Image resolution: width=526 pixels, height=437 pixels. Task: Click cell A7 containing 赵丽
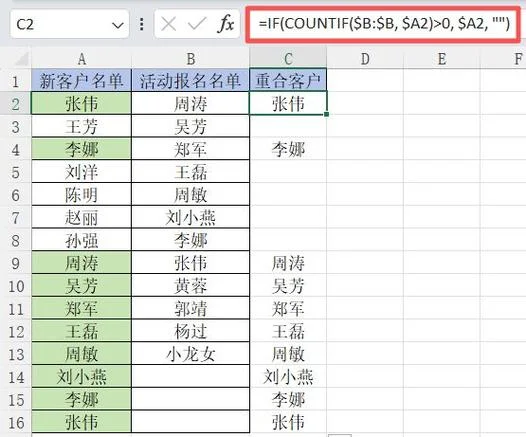click(x=82, y=218)
